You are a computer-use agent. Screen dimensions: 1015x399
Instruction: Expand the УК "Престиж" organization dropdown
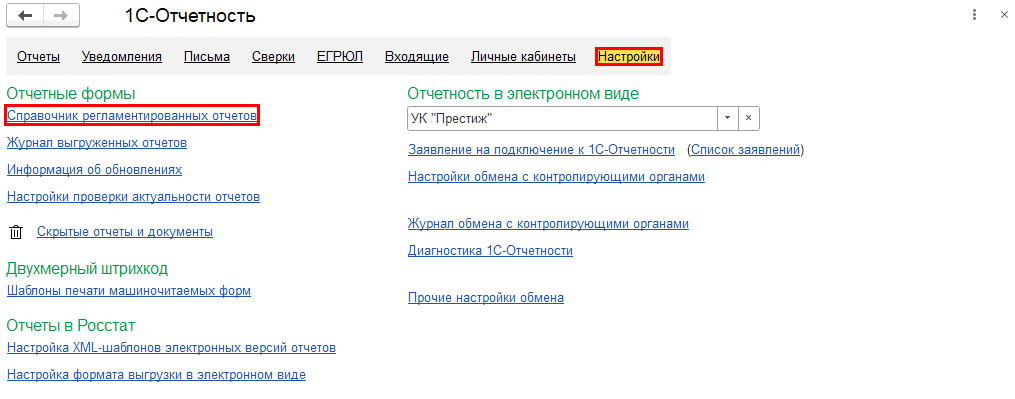[x=727, y=119]
